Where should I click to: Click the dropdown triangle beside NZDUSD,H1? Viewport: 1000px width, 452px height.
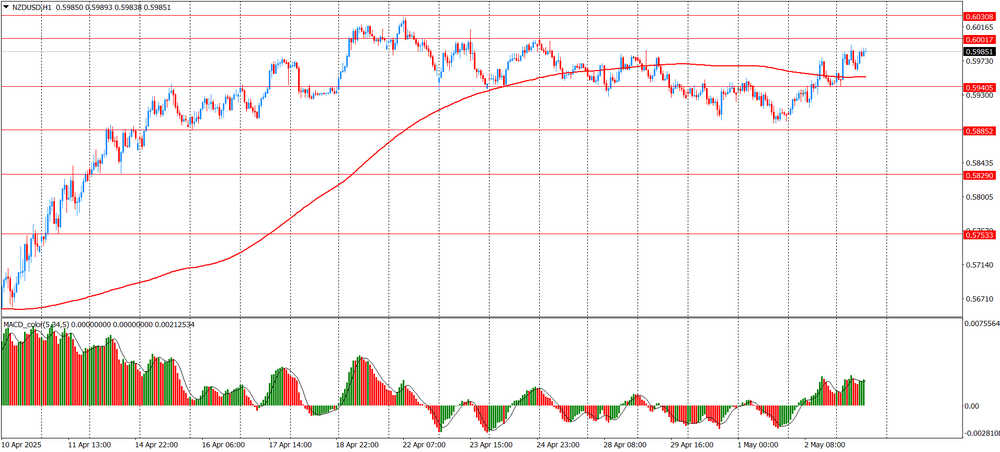(6, 6)
